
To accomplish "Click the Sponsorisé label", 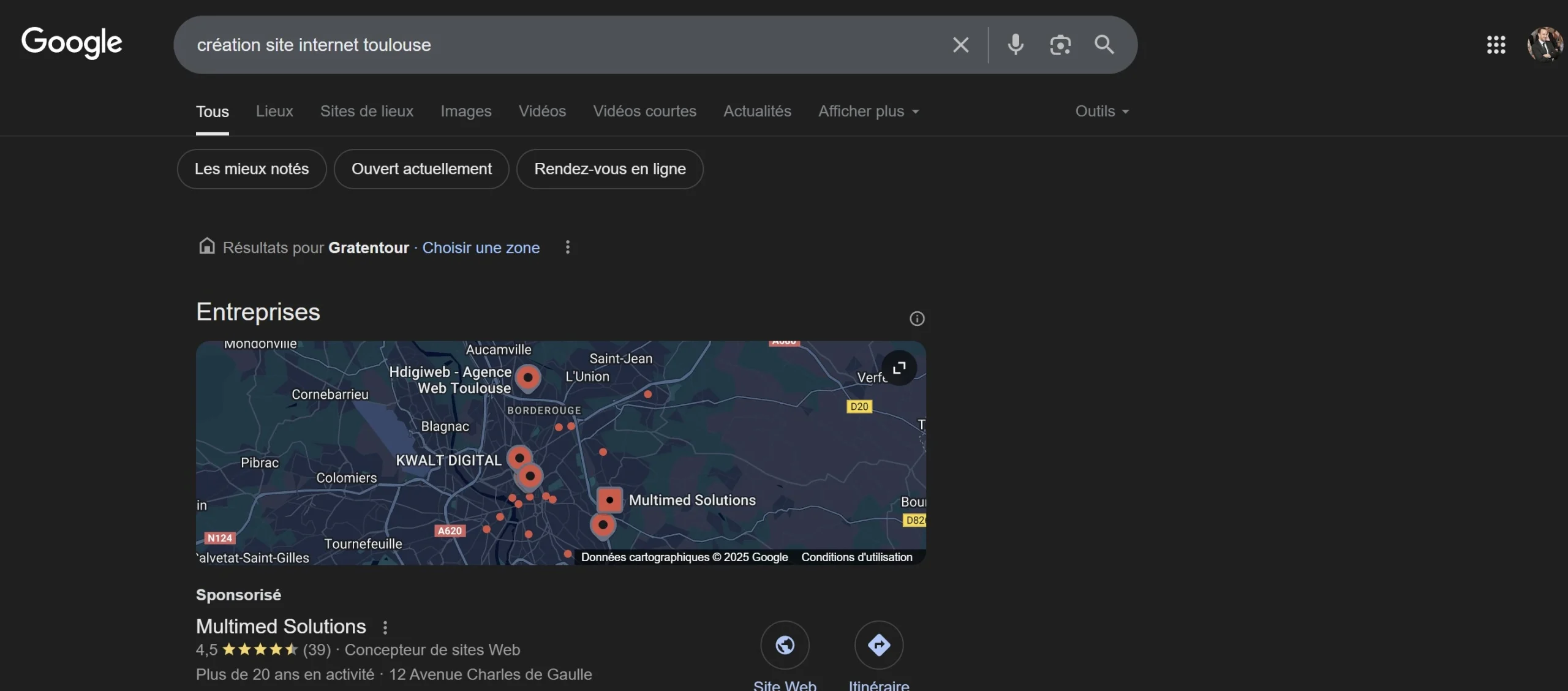I will point(238,595).
